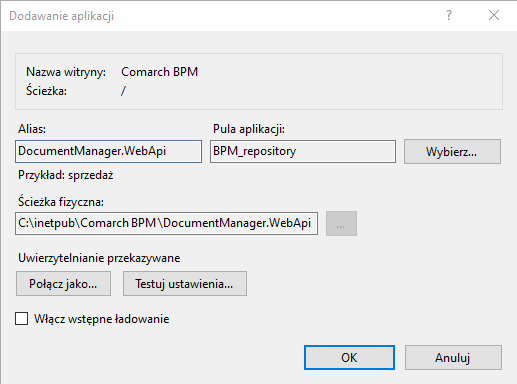Click the help question mark icon
Image resolution: width=517 pixels, height=384 pixels.
449,15
